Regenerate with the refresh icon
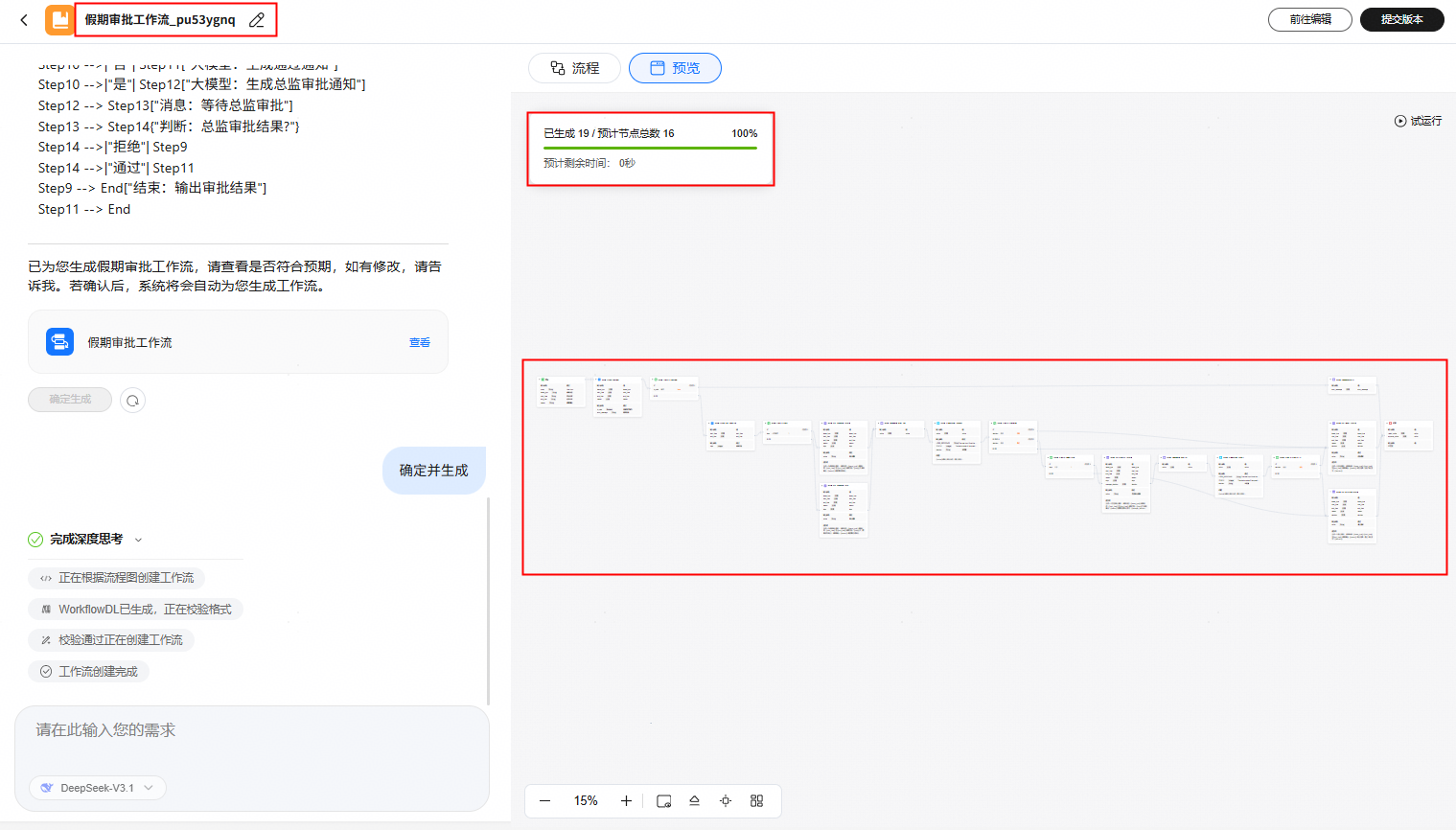1456x830 pixels. [133, 401]
